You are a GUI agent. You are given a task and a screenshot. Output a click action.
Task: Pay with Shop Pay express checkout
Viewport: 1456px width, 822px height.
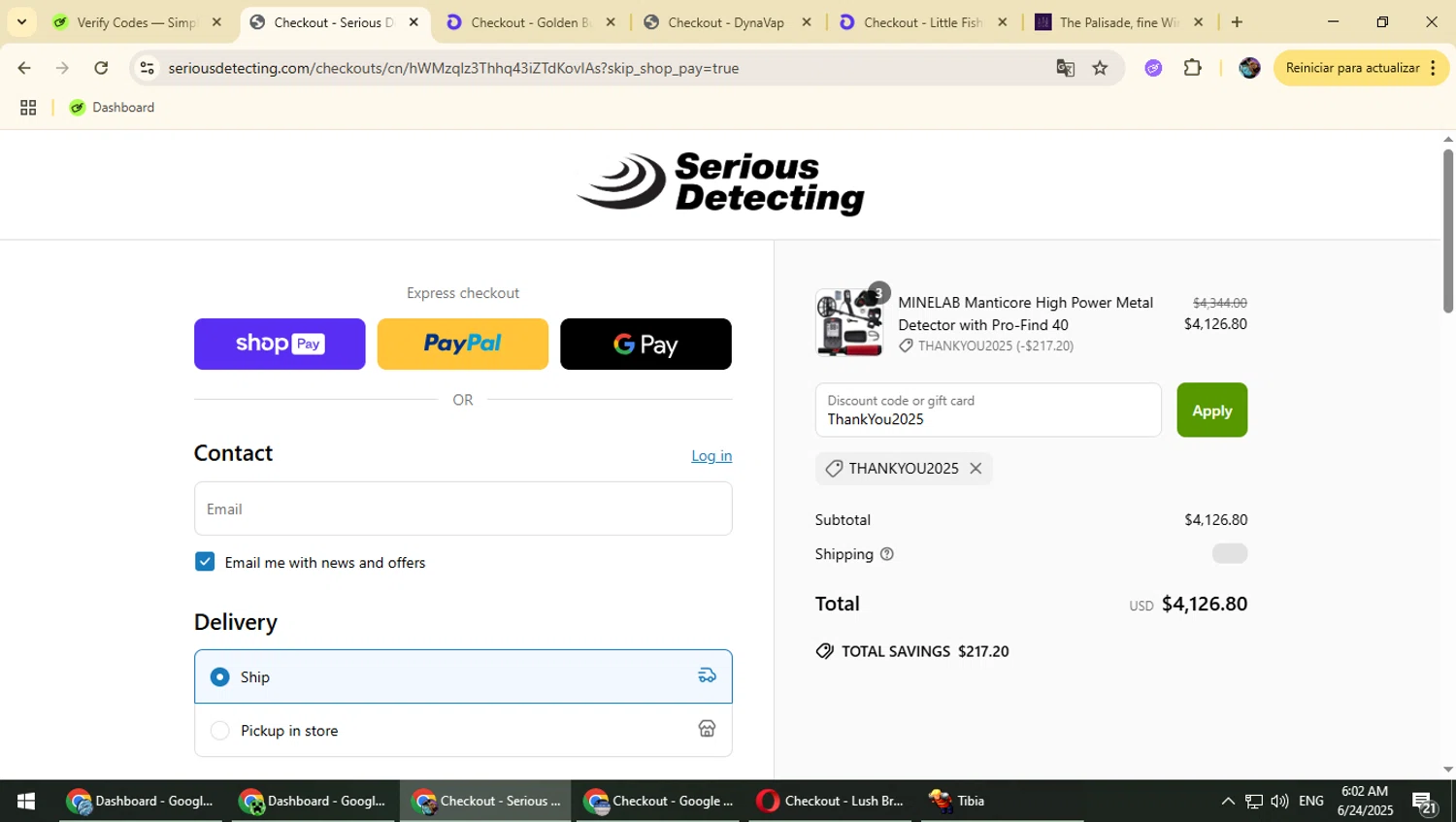[280, 344]
